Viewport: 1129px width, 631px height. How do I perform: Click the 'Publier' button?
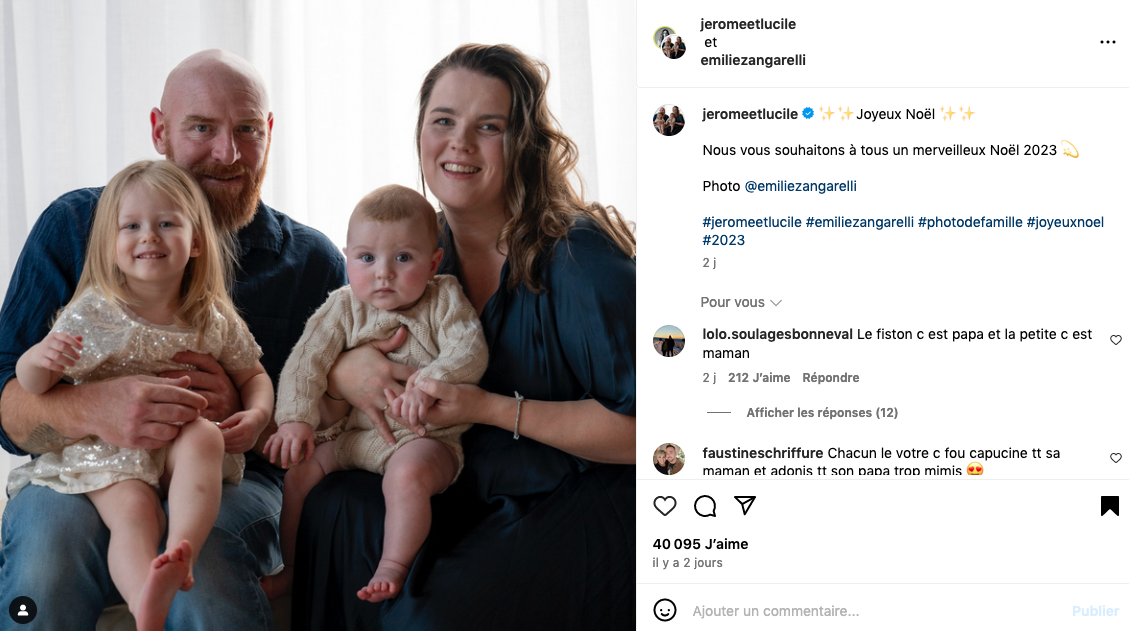tap(1095, 611)
